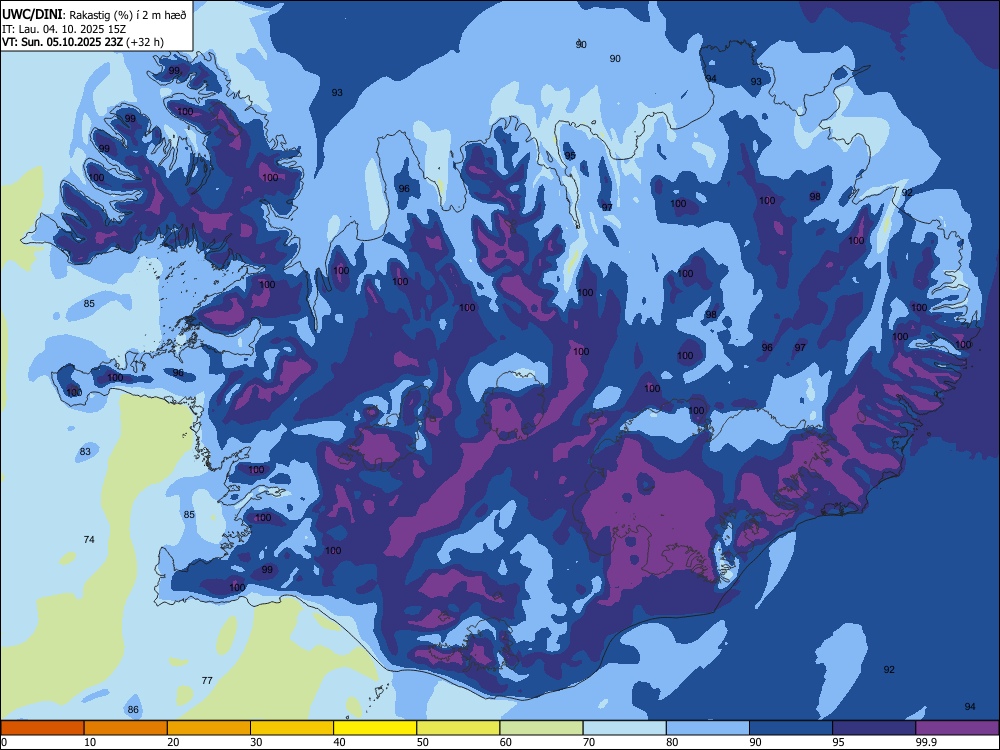This screenshot has width=1000, height=750.
Task: Click the indigo 95–99.9 legend swatch
Action: coord(874,728)
